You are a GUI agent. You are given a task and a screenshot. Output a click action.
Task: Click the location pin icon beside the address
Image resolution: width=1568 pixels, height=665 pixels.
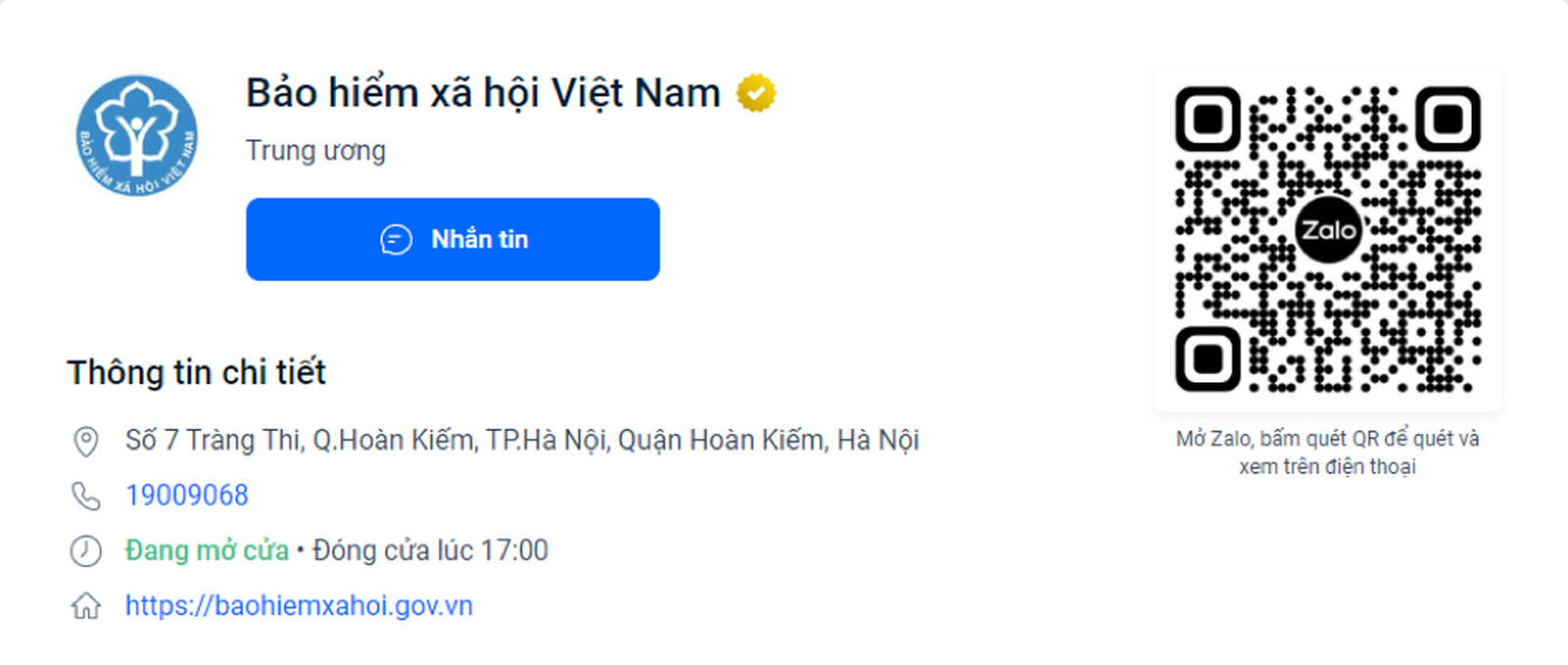[x=86, y=442]
